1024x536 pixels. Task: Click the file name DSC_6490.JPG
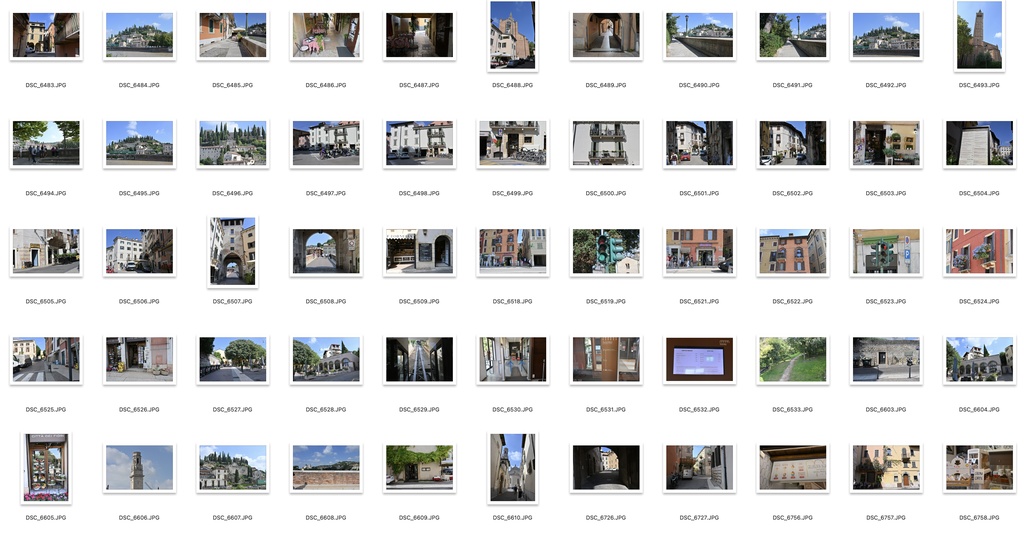click(x=699, y=85)
